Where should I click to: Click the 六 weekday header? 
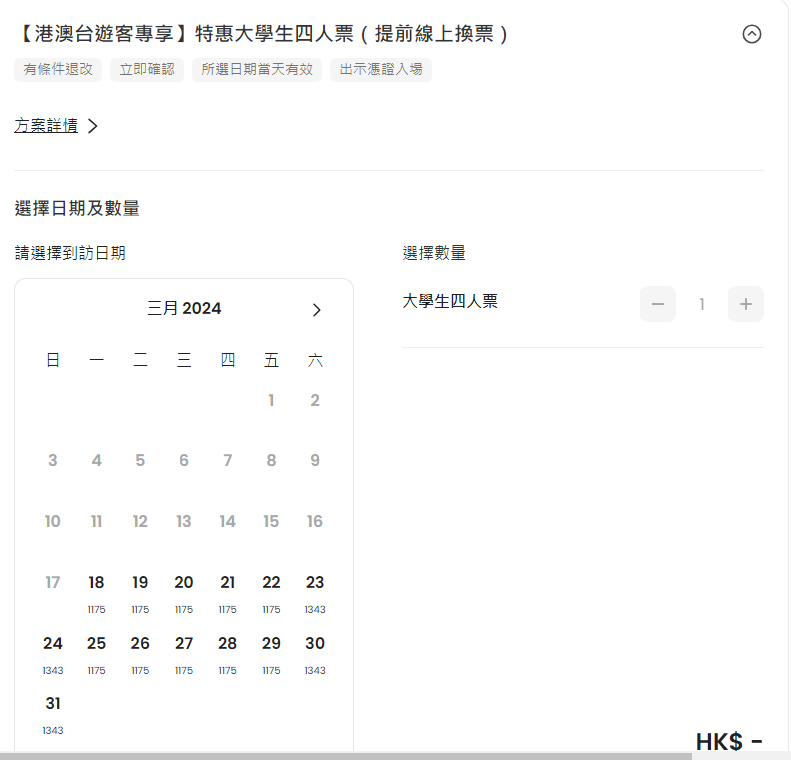tap(315, 360)
